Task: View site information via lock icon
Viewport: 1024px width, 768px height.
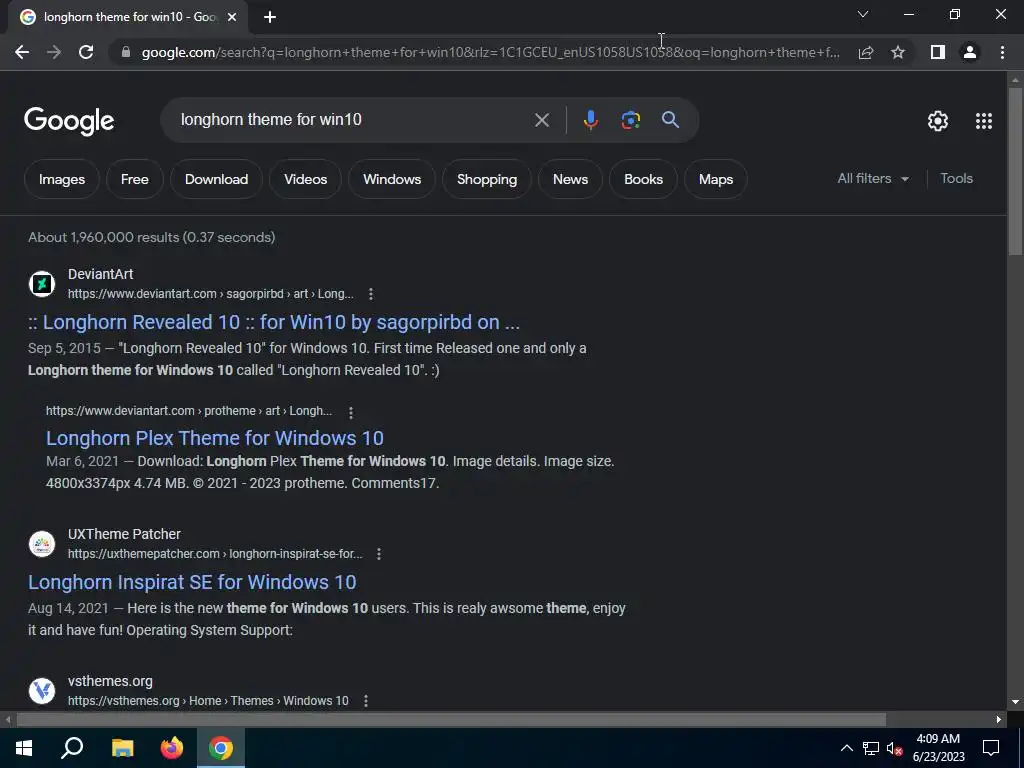Action: 126,52
